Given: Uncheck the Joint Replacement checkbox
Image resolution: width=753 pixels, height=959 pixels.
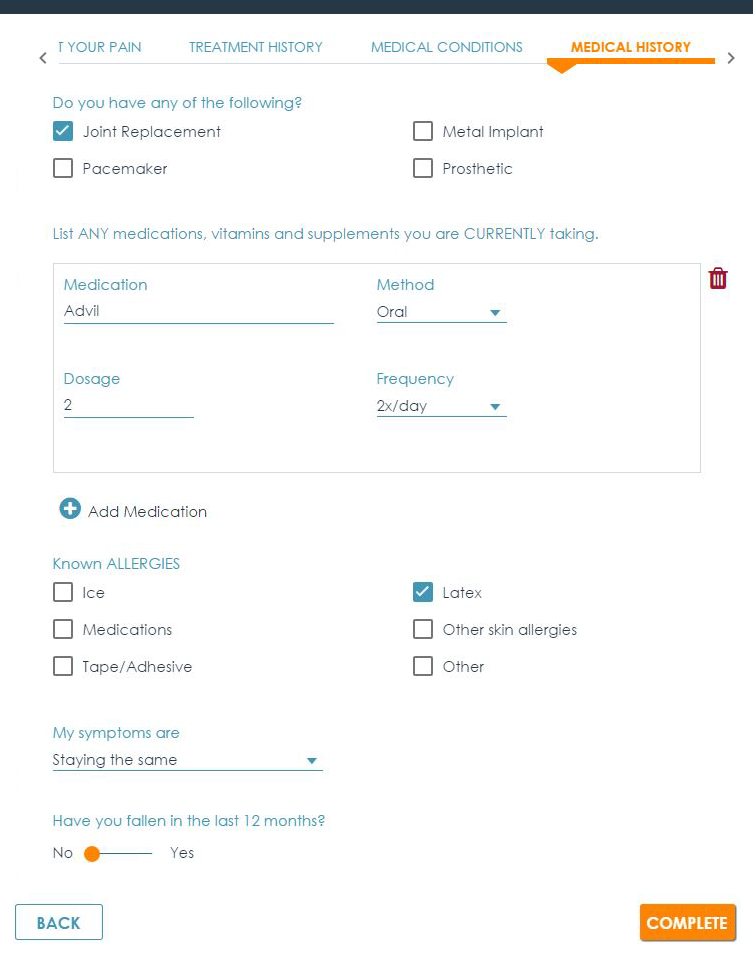Looking at the screenshot, I should point(63,131).
